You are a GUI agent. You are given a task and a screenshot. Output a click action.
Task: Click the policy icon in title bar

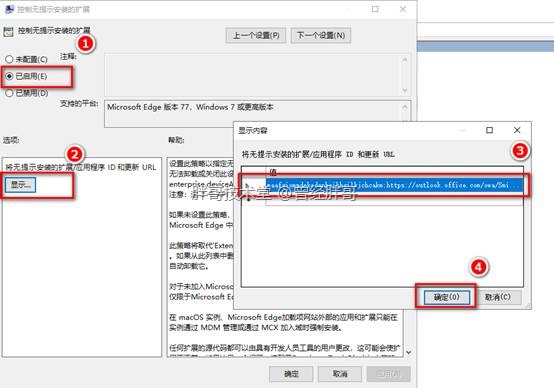tap(9, 9)
